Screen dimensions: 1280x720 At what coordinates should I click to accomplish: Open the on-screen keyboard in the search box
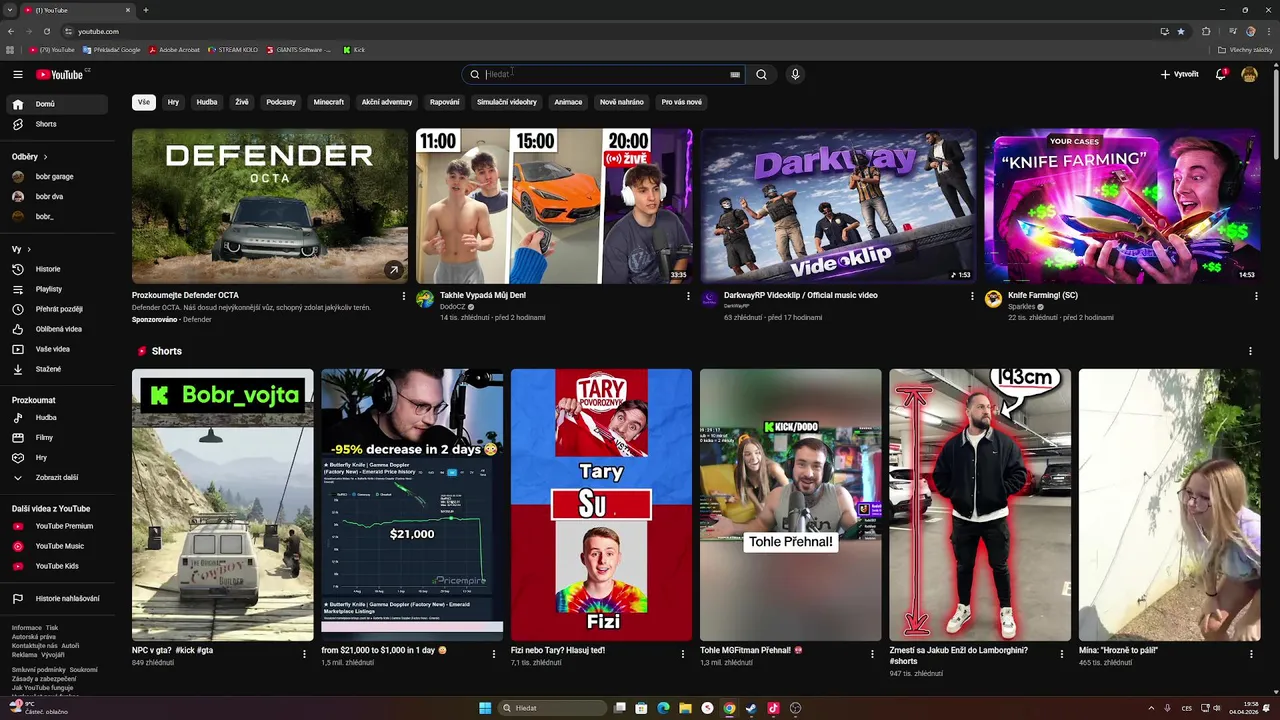click(x=735, y=74)
